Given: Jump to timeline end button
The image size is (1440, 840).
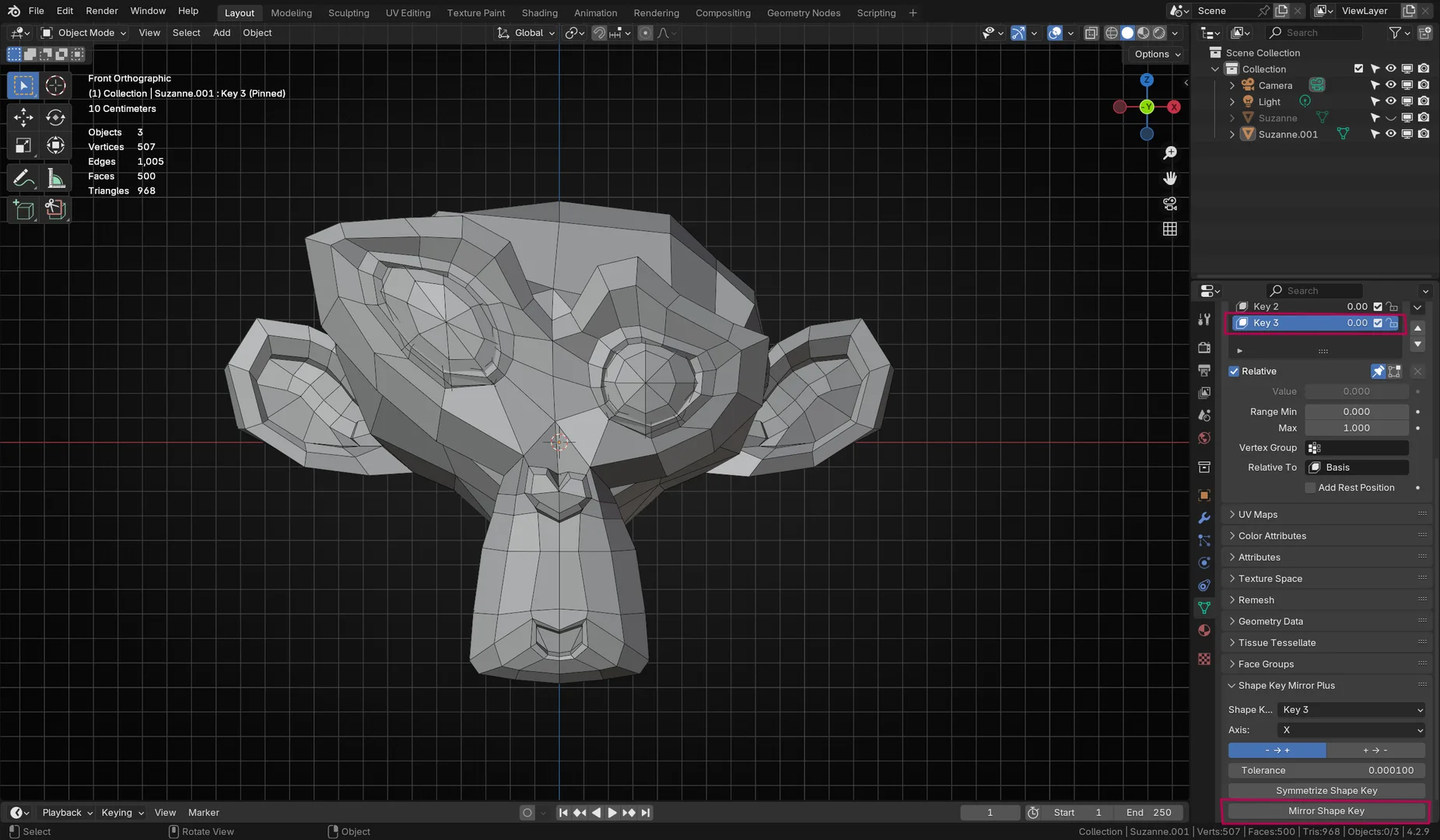Looking at the screenshot, I should 646,812.
